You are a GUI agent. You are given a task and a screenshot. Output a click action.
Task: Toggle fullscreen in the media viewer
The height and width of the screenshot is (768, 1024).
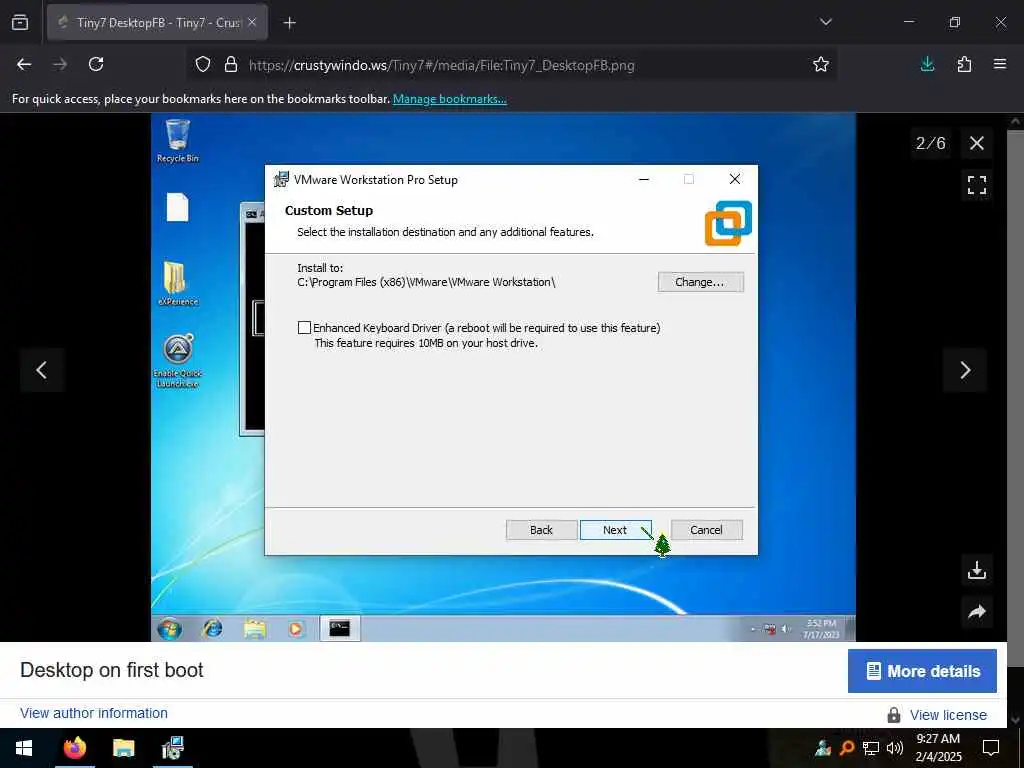[x=976, y=185]
